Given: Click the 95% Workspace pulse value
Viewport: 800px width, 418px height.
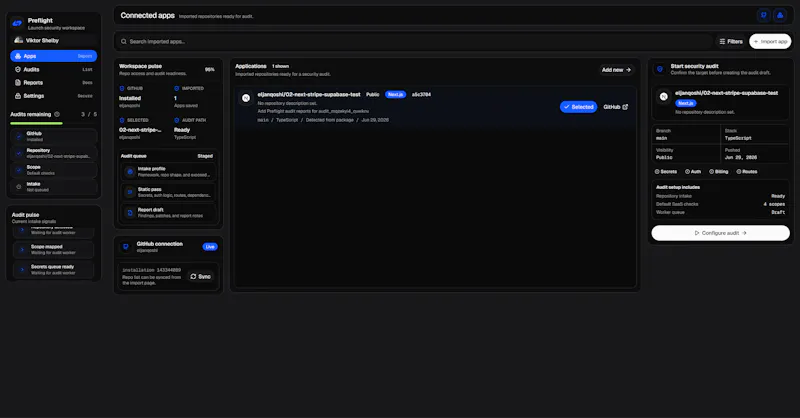Looking at the screenshot, I should click(x=210, y=69).
